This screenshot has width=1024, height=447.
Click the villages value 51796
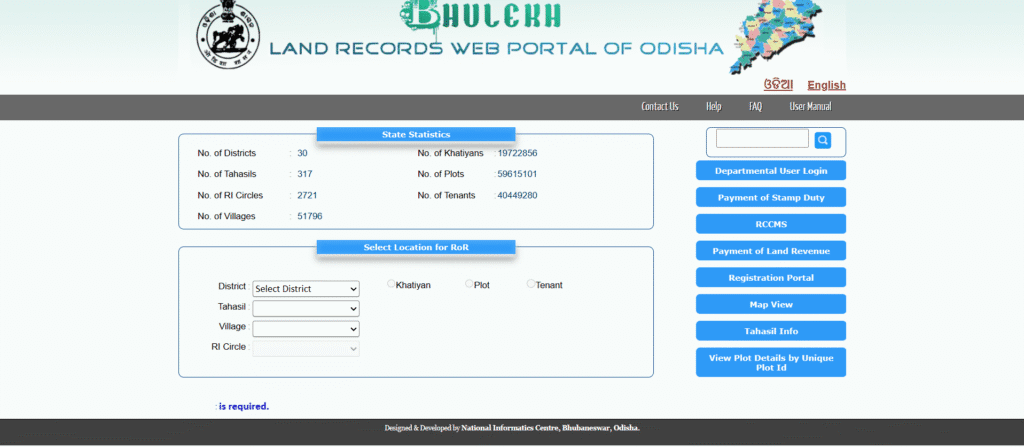[310, 216]
